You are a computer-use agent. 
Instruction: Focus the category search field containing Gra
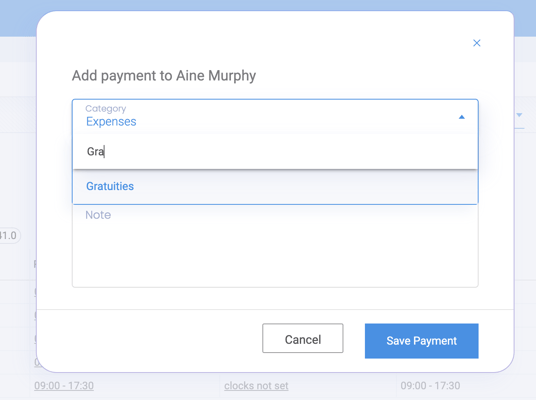tap(275, 151)
